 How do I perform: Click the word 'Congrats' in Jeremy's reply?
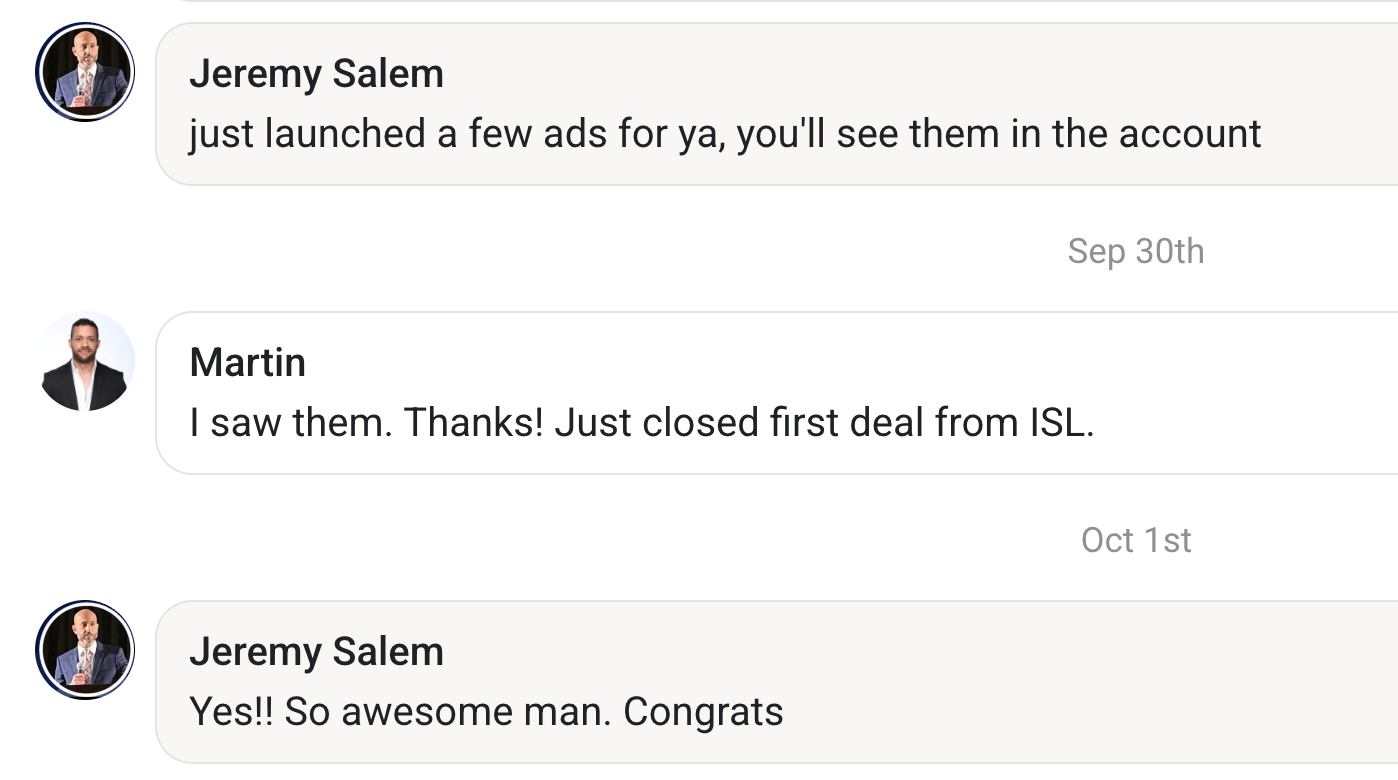(703, 712)
